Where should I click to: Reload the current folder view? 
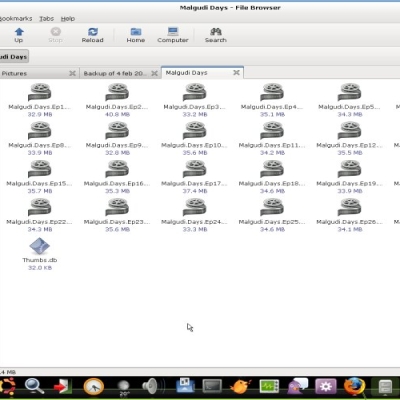click(x=93, y=35)
